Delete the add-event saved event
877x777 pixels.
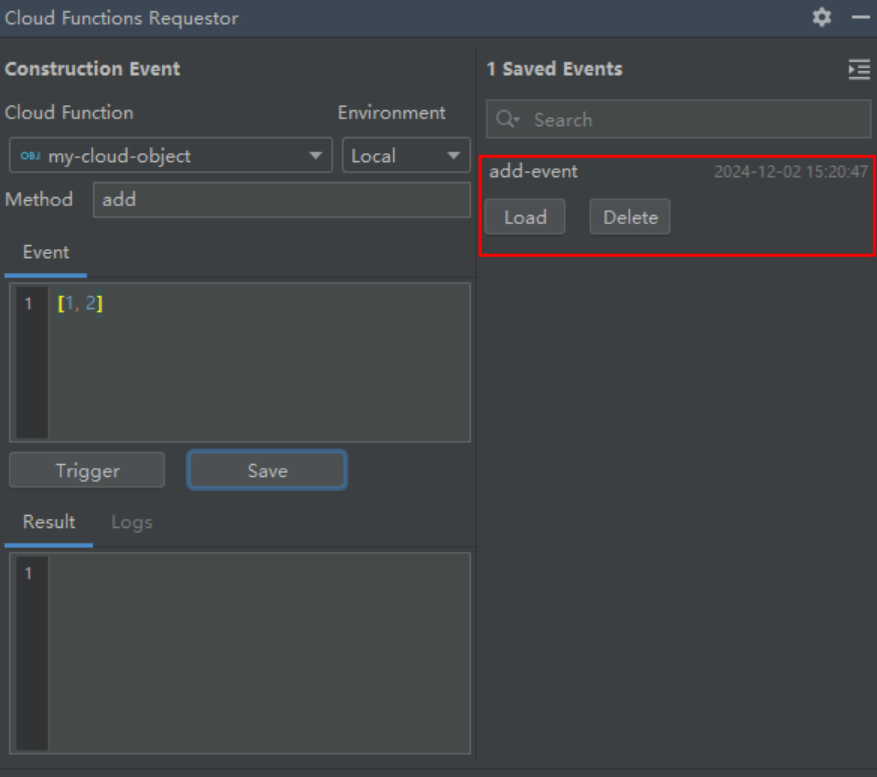click(x=630, y=217)
